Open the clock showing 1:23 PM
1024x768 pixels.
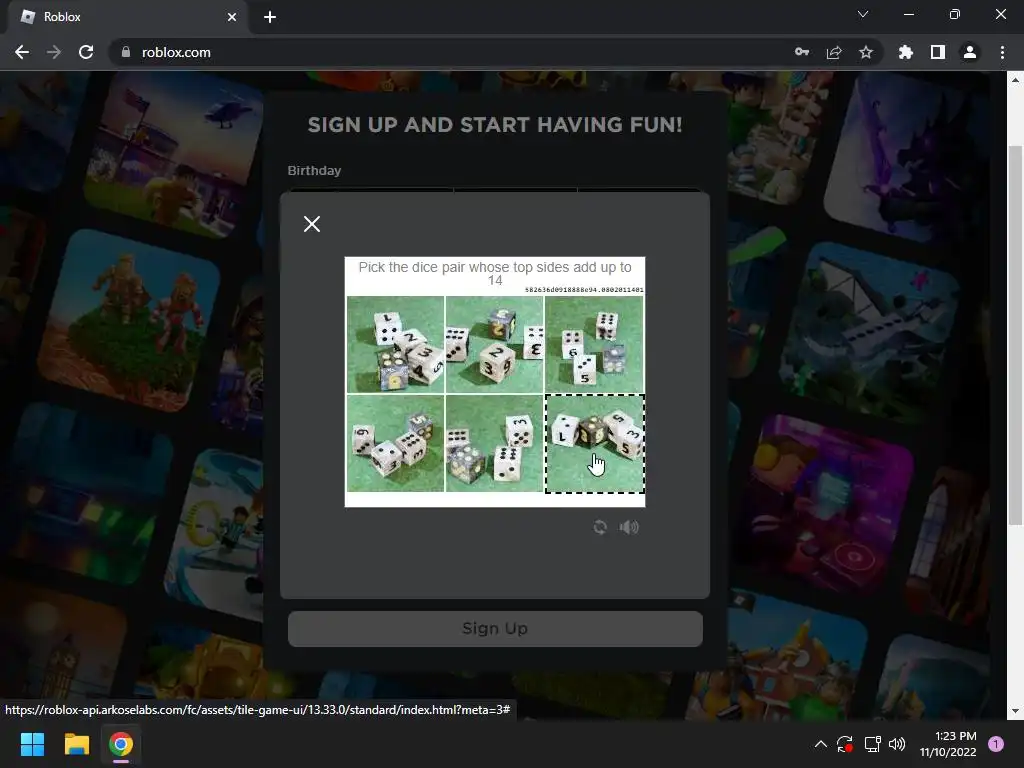coord(948,744)
